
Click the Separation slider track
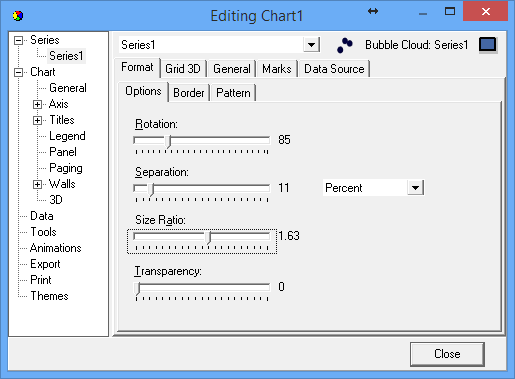click(x=201, y=188)
